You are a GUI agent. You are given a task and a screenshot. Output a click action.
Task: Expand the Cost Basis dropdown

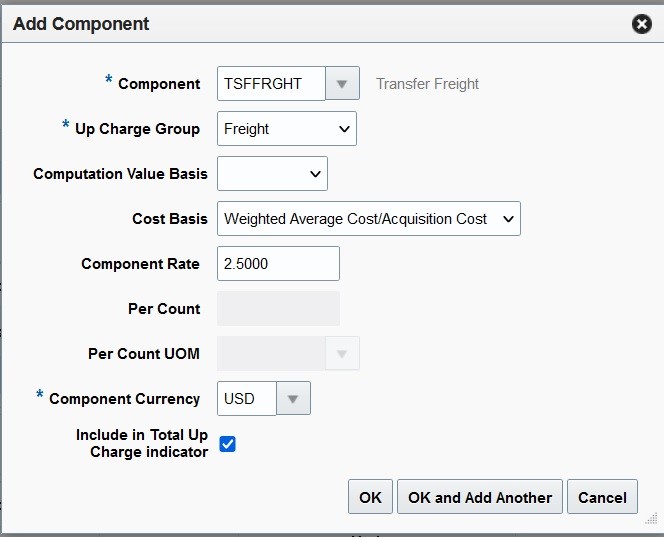pyautogui.click(x=368, y=219)
